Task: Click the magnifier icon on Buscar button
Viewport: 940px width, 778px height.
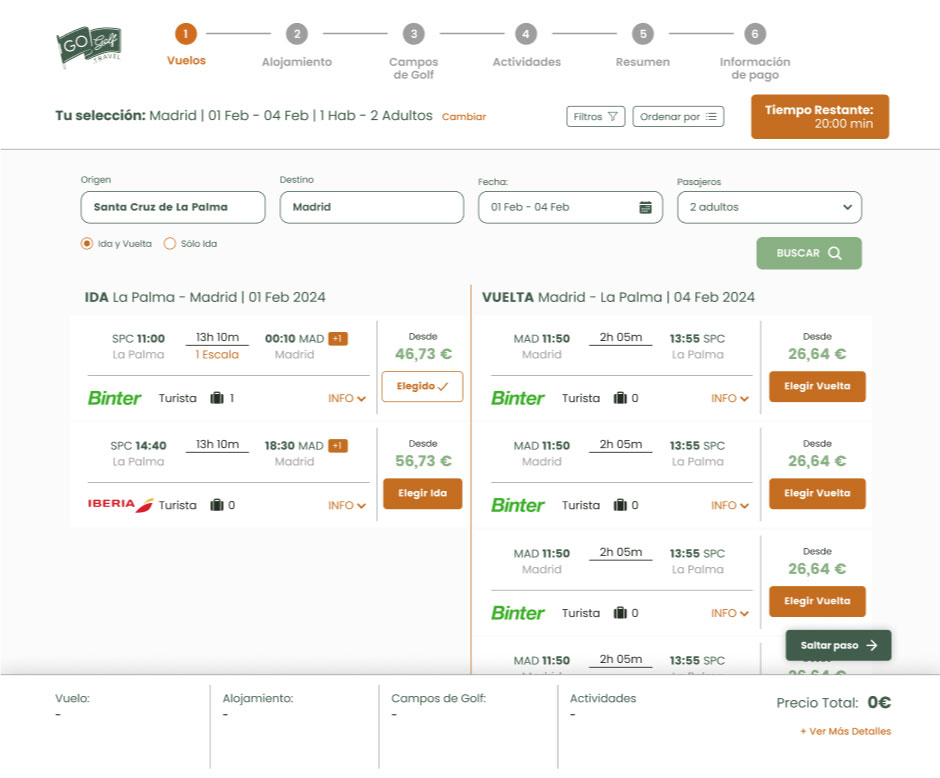Action: point(834,253)
